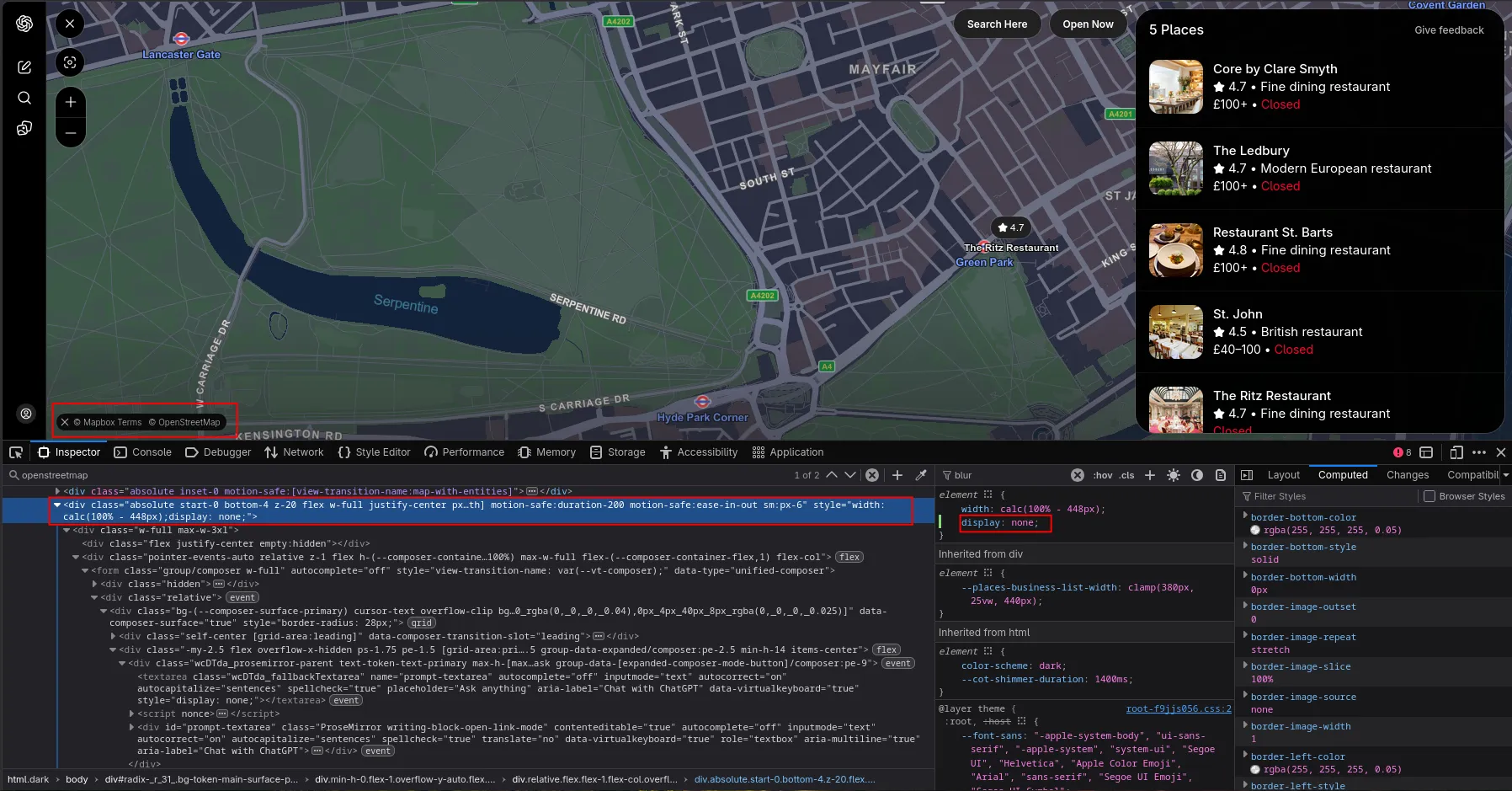Toggle the 'event' badge on div class relative
The image size is (1512, 791).
242,597
